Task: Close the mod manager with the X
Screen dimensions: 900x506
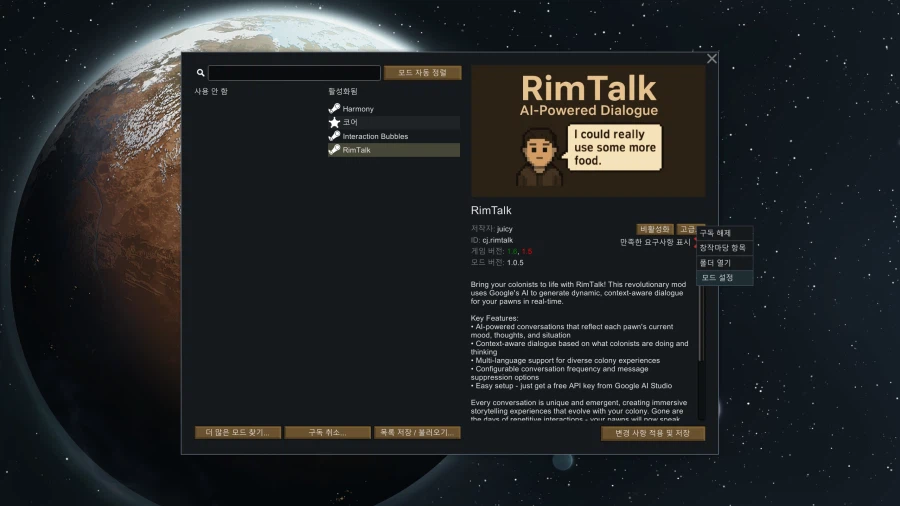Action: [712, 59]
